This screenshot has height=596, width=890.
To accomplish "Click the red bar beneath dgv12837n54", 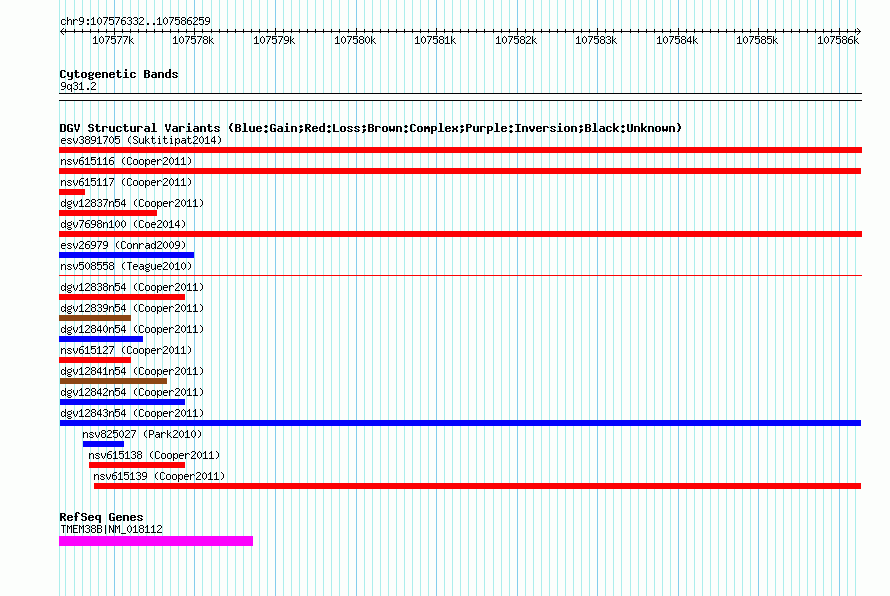I will point(108,213).
